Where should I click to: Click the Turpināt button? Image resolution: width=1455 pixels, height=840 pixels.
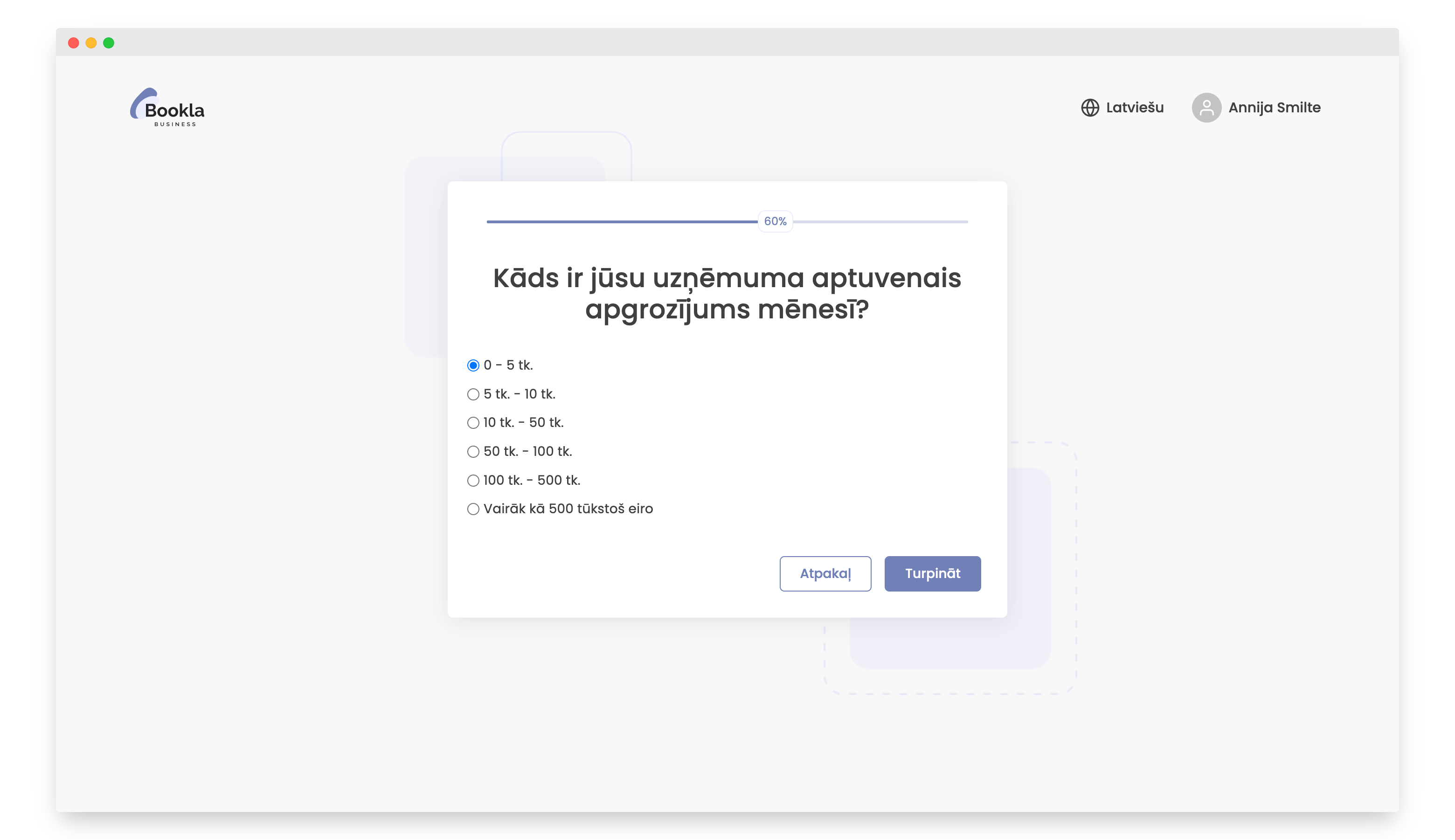pos(932,573)
